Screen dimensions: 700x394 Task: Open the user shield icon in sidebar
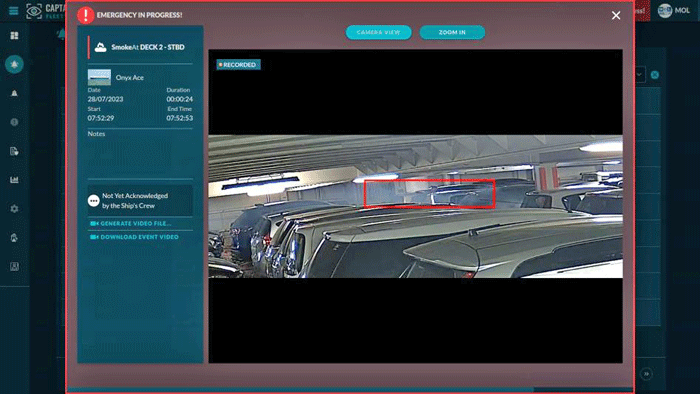pyautogui.click(x=14, y=238)
